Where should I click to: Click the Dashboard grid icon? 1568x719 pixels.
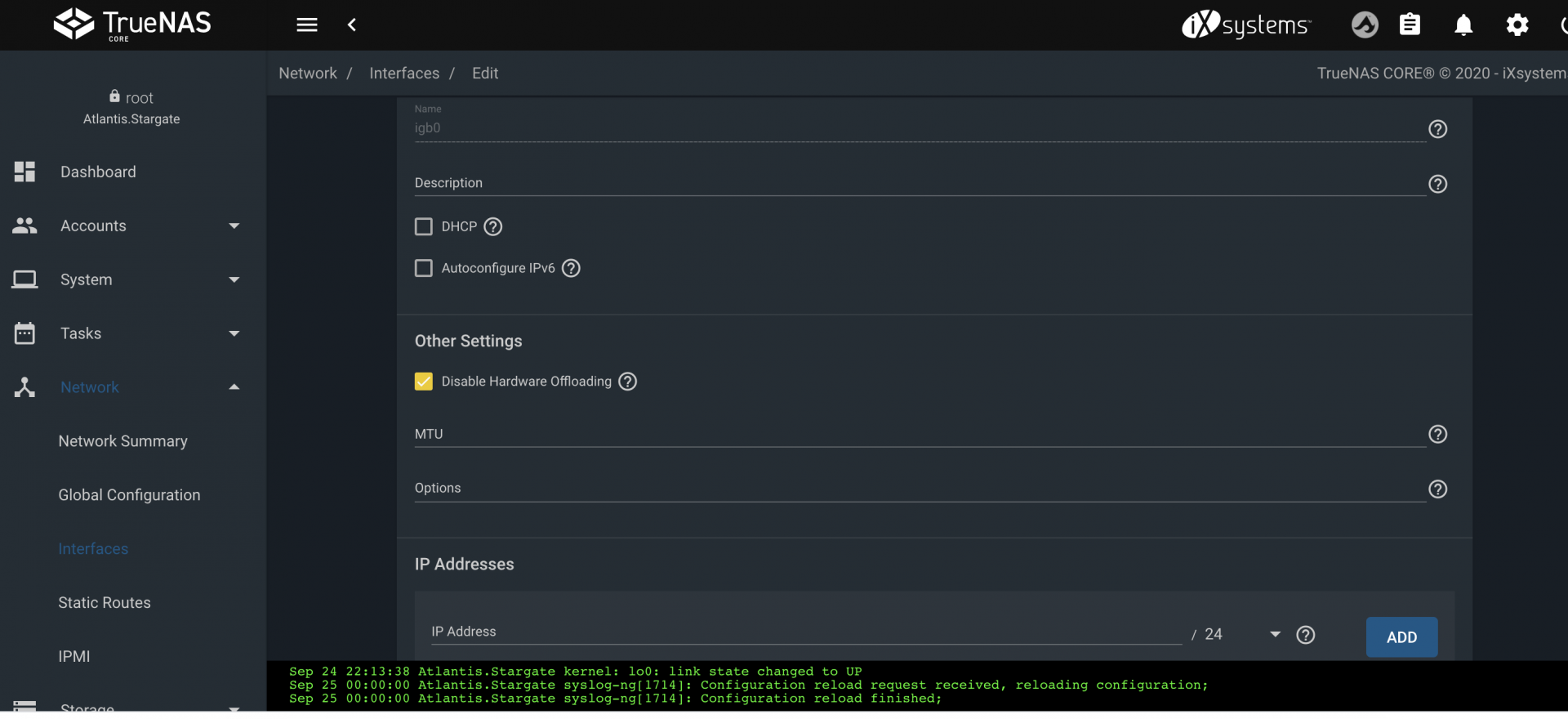(x=24, y=172)
